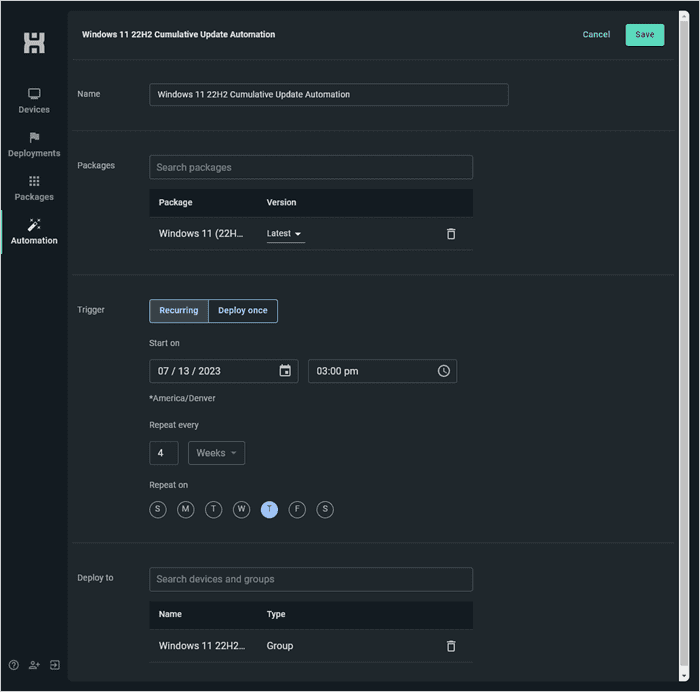The height and width of the screenshot is (692, 700).
Task: Open the Devices section
Action: tap(34, 100)
